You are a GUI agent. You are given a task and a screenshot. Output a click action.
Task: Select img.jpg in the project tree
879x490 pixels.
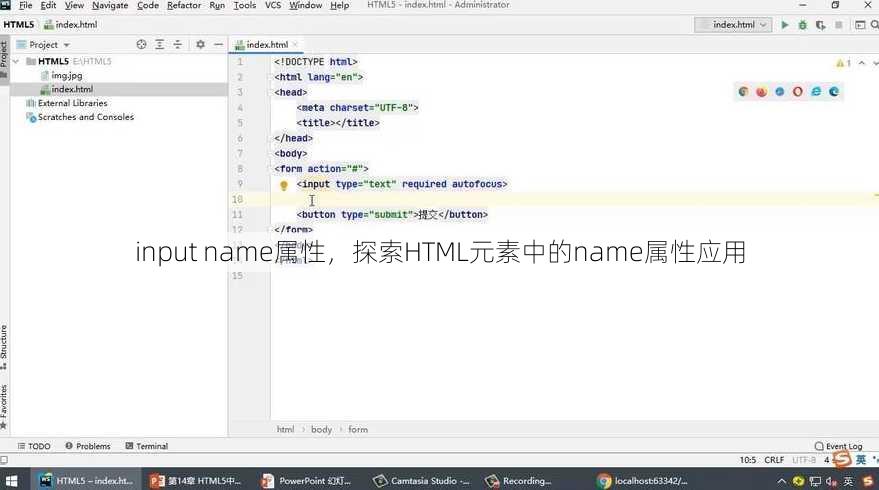[x=67, y=75]
